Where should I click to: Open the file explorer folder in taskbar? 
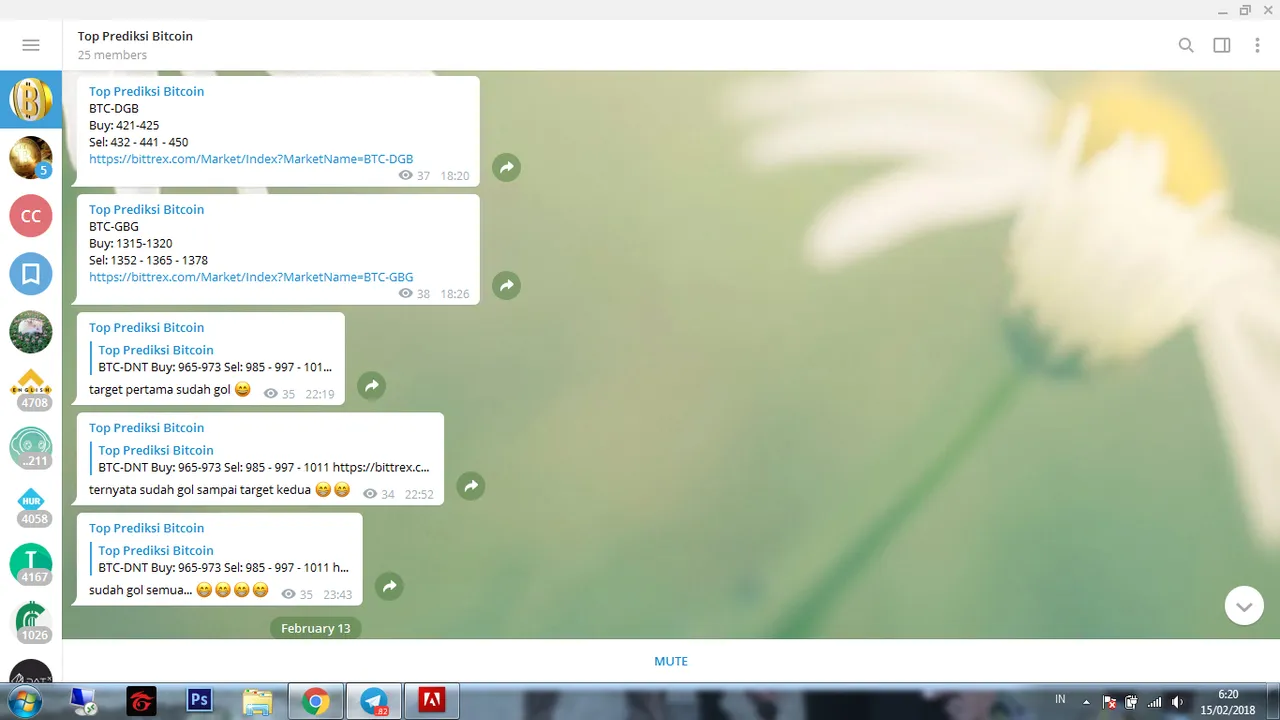point(258,701)
